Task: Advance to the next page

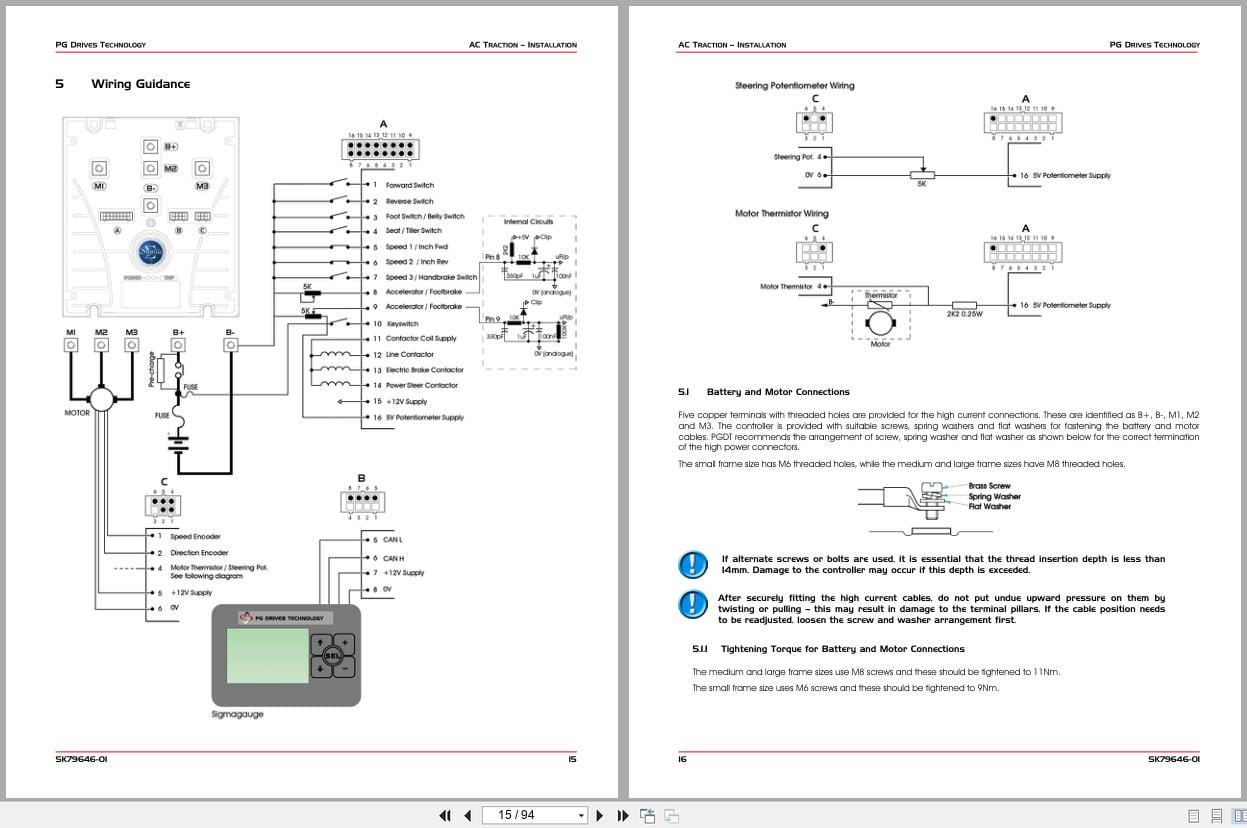Action: pos(599,815)
